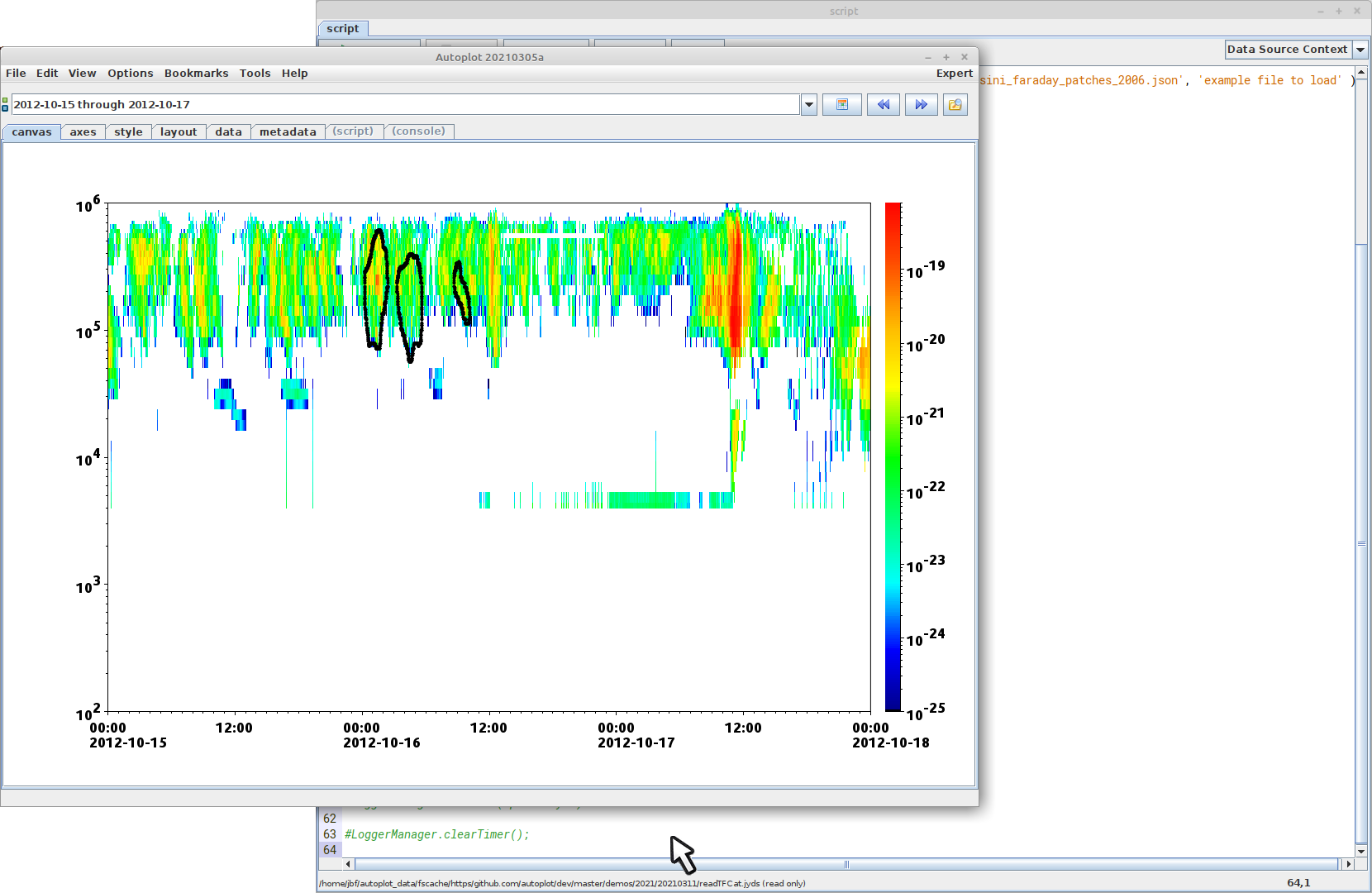The height and width of the screenshot is (893, 1372).
Task: Close the script window
Action: tap(1357, 11)
